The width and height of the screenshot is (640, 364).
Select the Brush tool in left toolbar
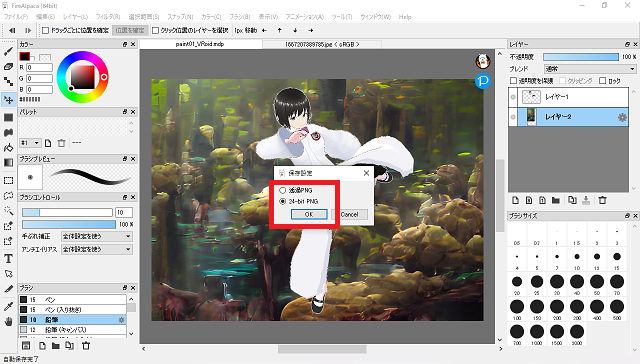pos(8,51)
